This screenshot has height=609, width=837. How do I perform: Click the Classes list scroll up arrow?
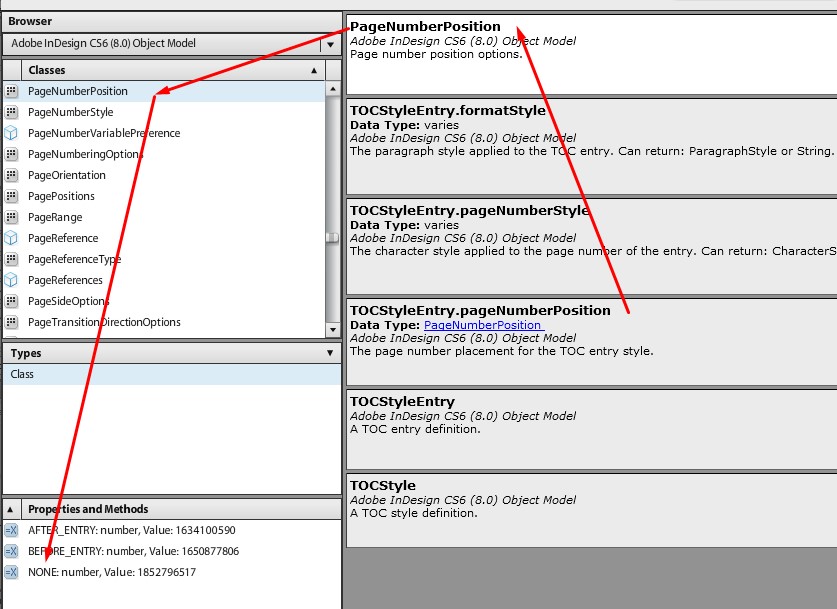[333, 89]
